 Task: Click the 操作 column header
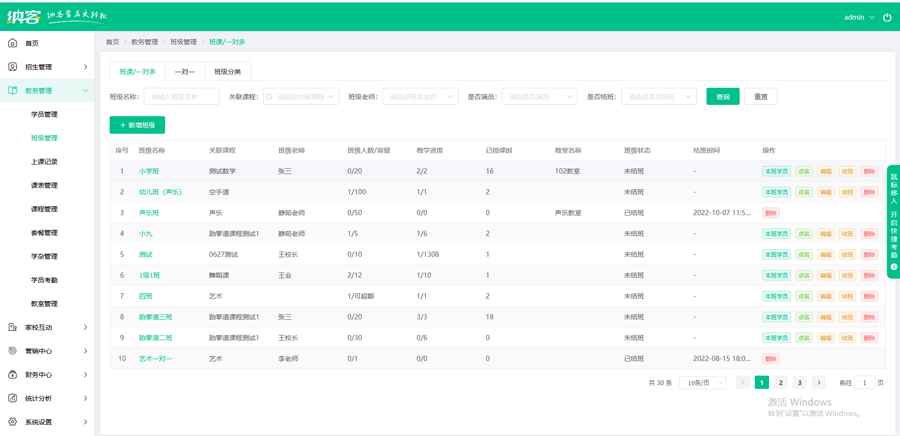769,150
